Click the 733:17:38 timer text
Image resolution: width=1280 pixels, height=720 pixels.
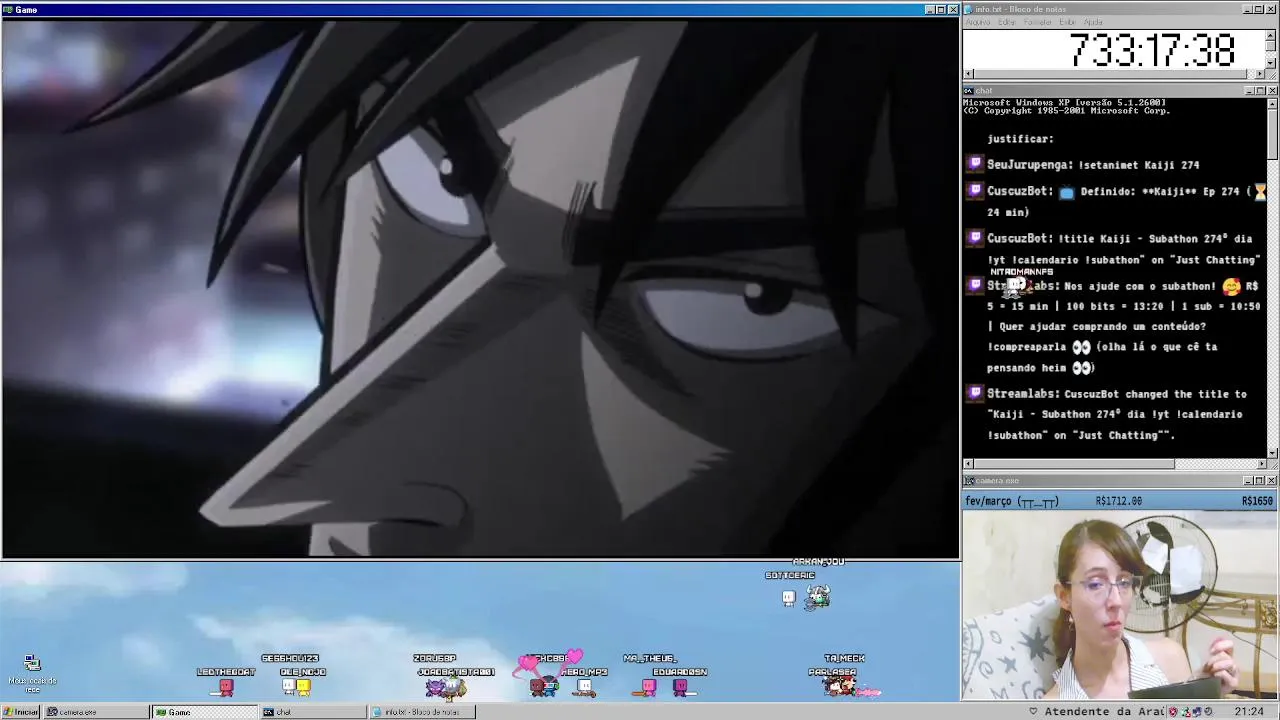pyautogui.click(x=1152, y=50)
